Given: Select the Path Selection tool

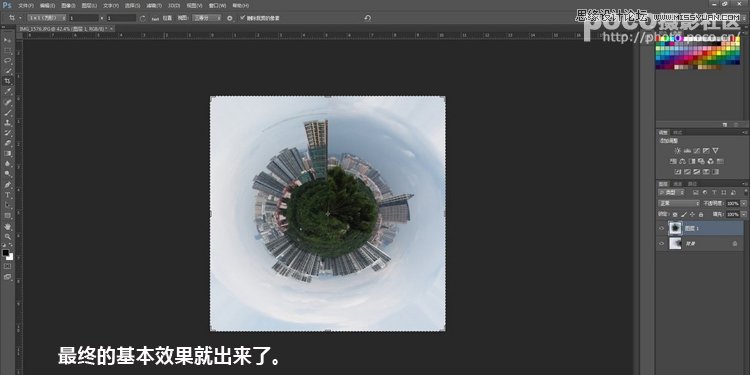Looking at the screenshot, I should [x=8, y=205].
